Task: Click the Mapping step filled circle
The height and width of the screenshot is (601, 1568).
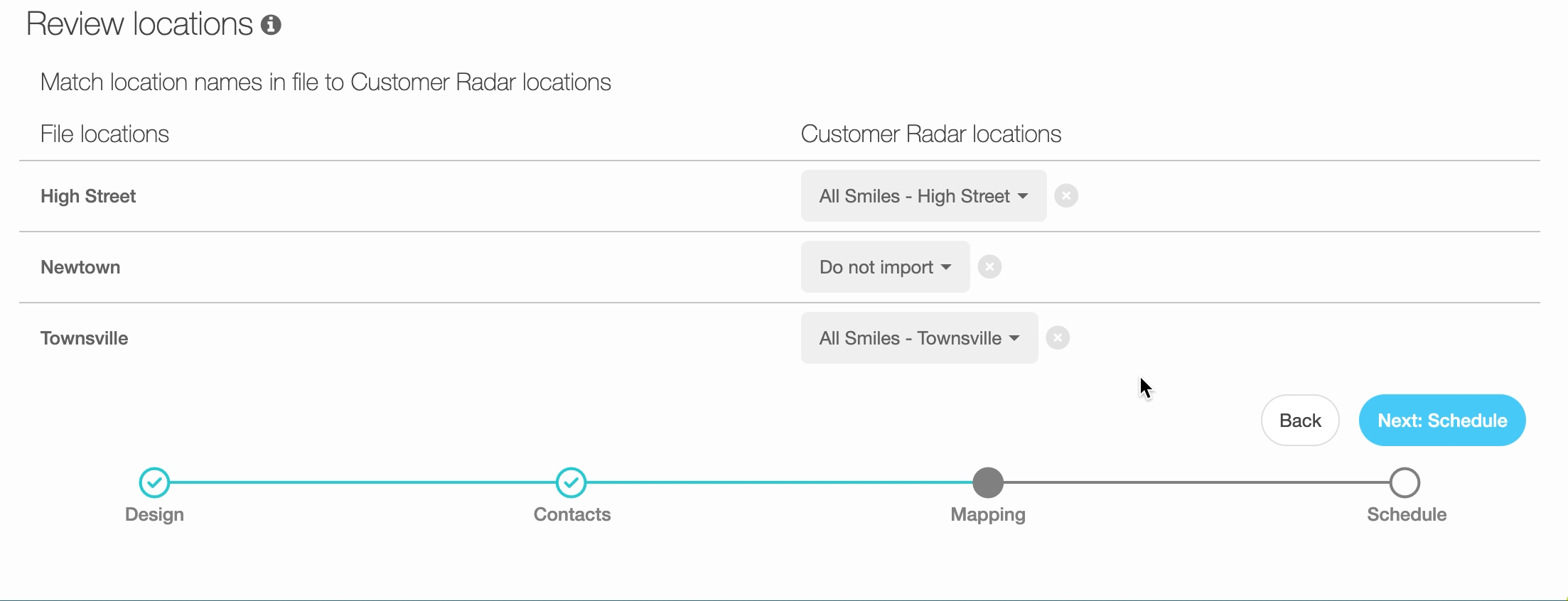Action: tap(987, 483)
